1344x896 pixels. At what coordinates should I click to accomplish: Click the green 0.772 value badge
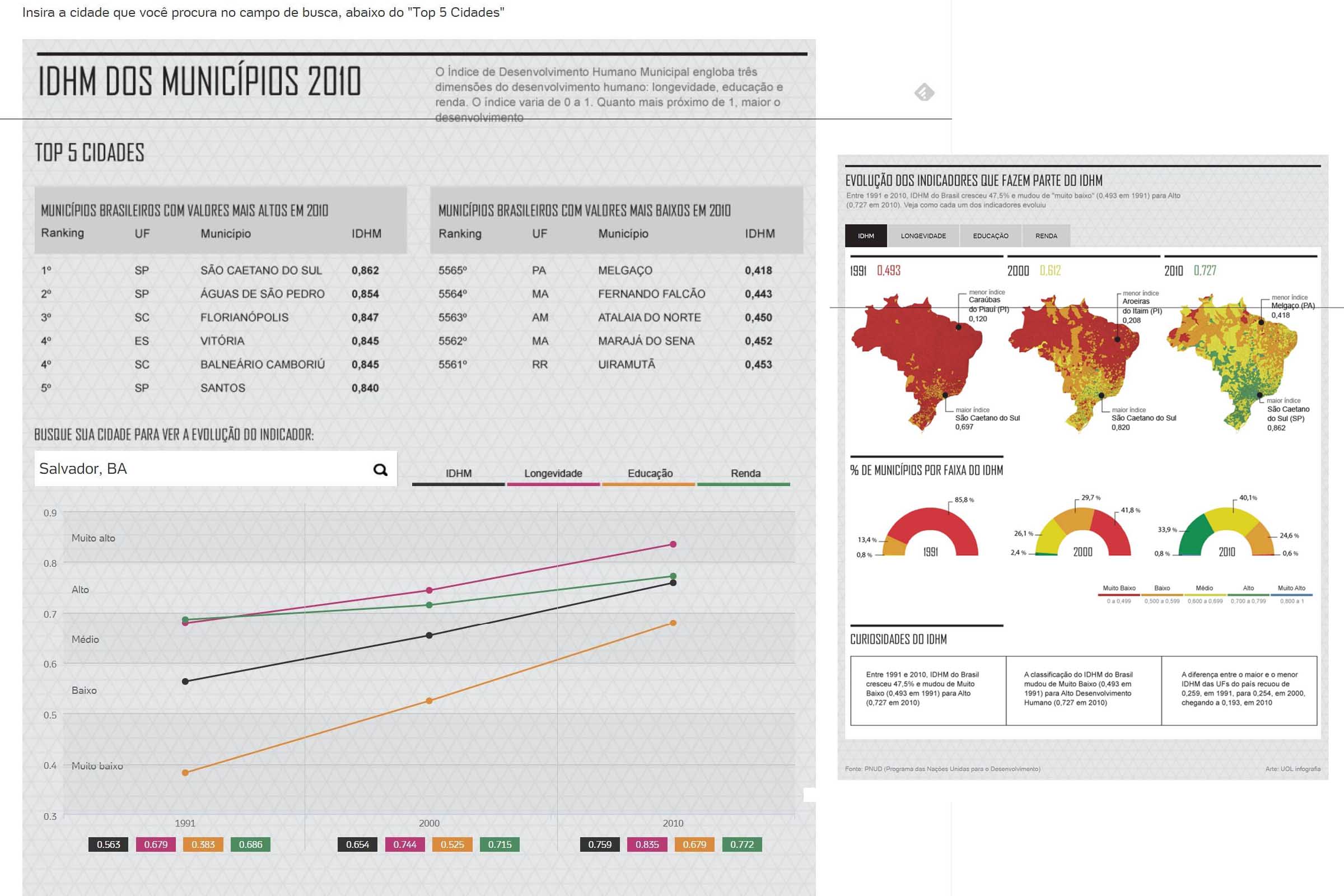(x=741, y=844)
